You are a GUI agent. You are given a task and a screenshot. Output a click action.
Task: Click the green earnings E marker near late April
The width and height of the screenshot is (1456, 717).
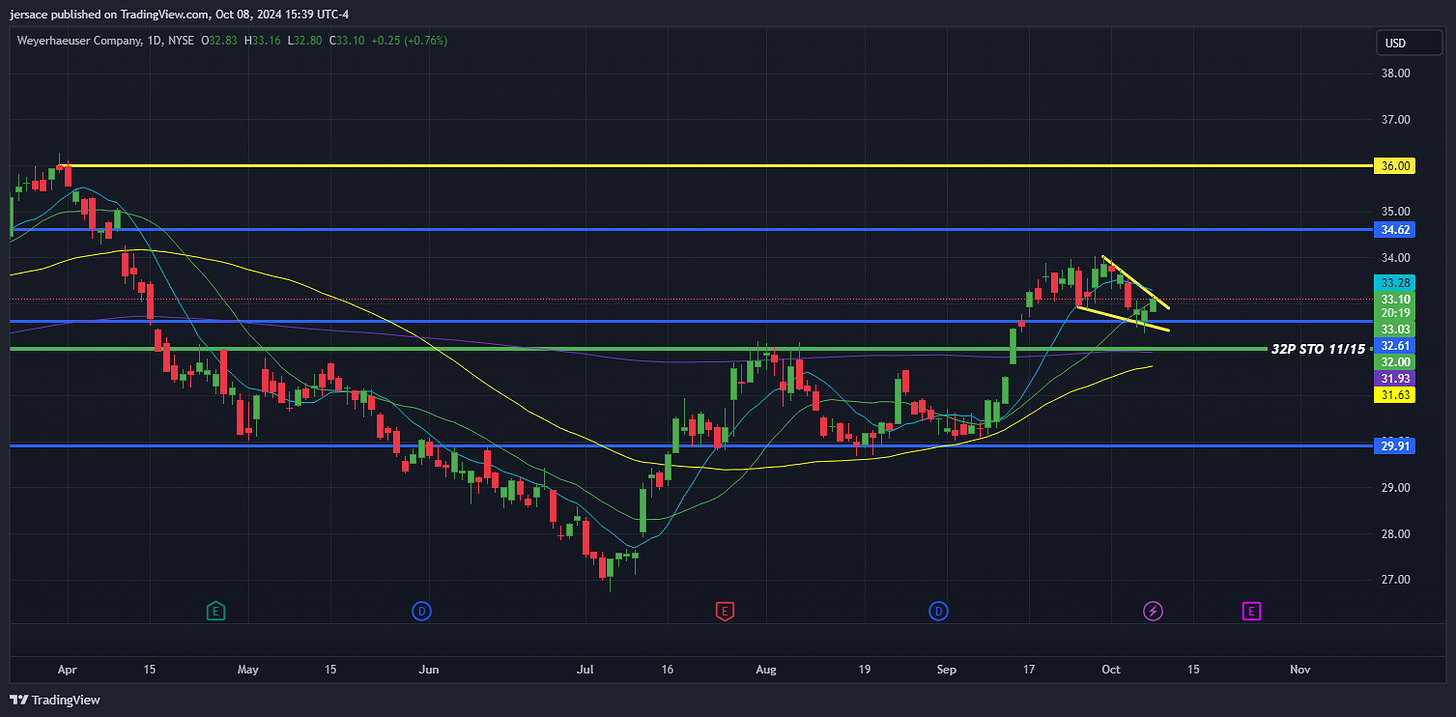coord(214,610)
